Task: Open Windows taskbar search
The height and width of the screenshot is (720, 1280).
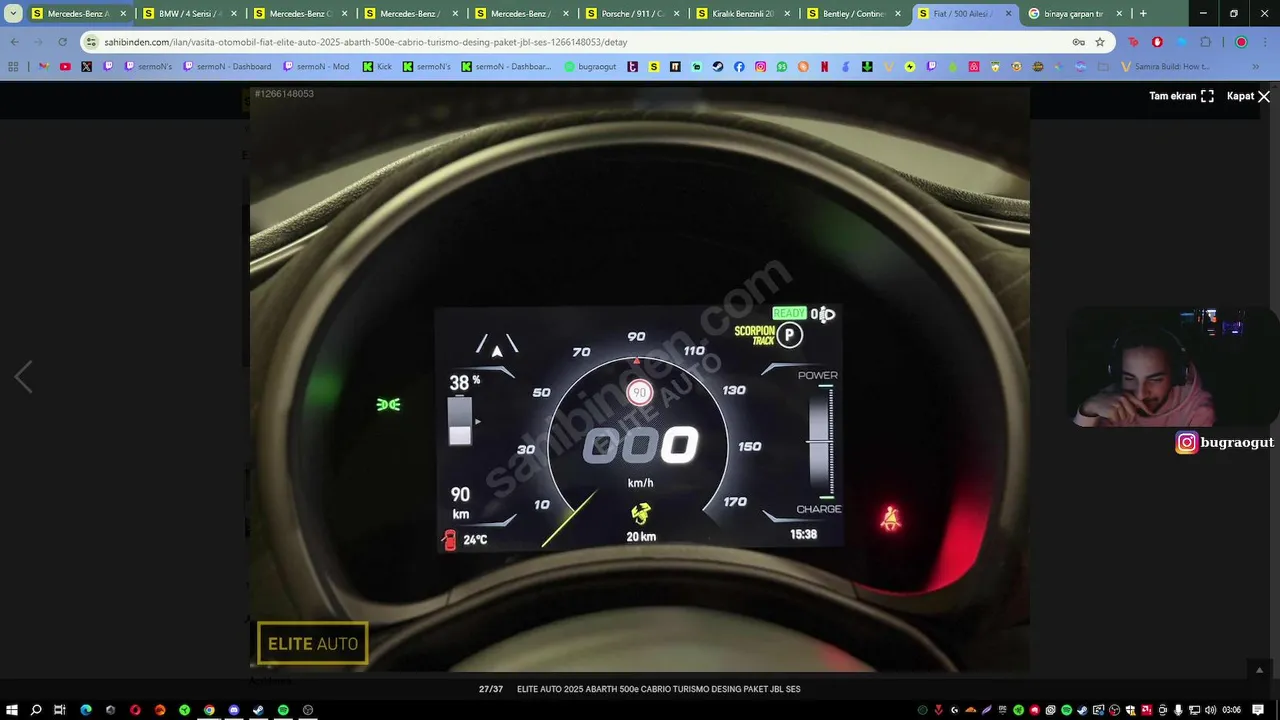Action: pos(36,710)
